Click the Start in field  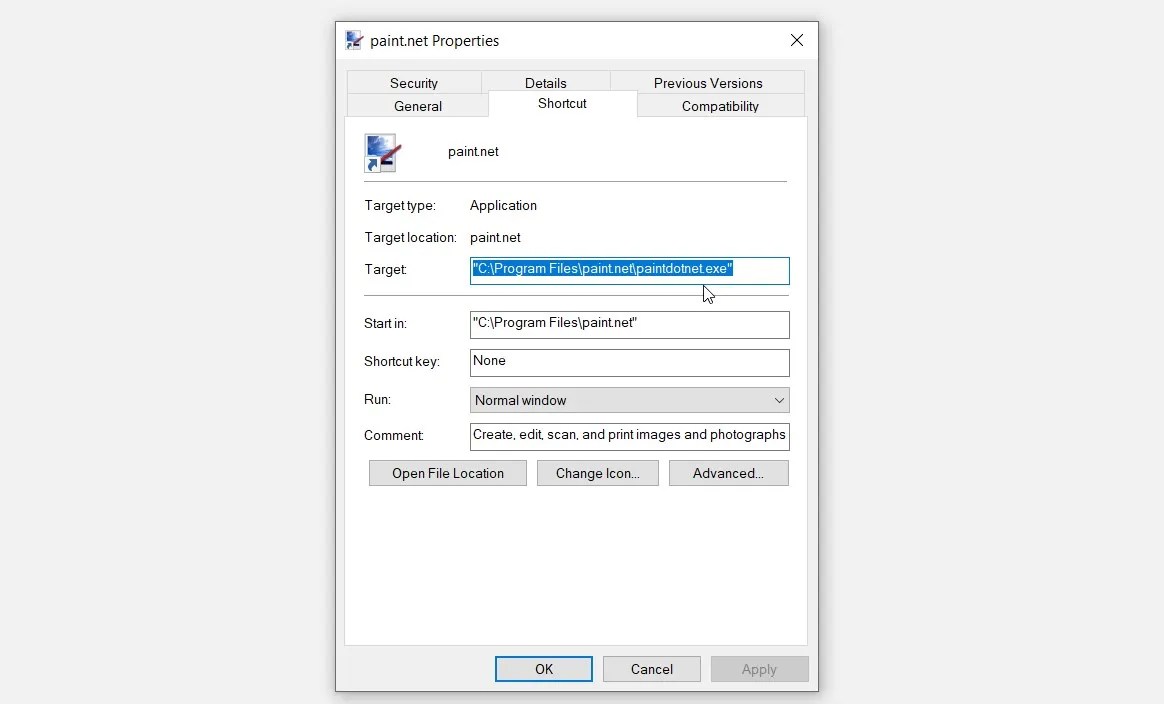pos(628,324)
